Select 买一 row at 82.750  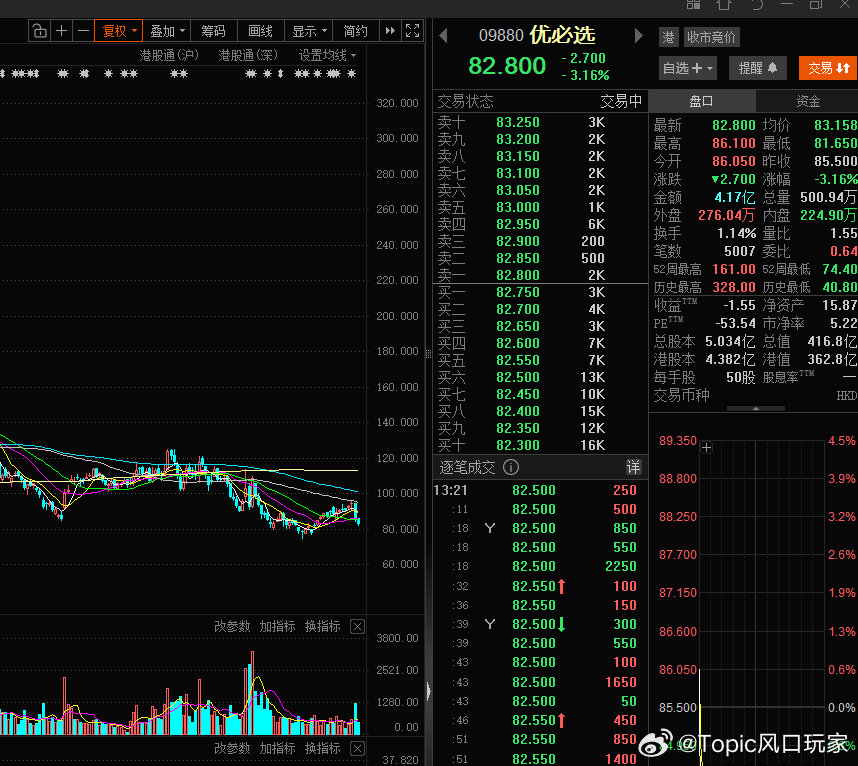pos(540,292)
